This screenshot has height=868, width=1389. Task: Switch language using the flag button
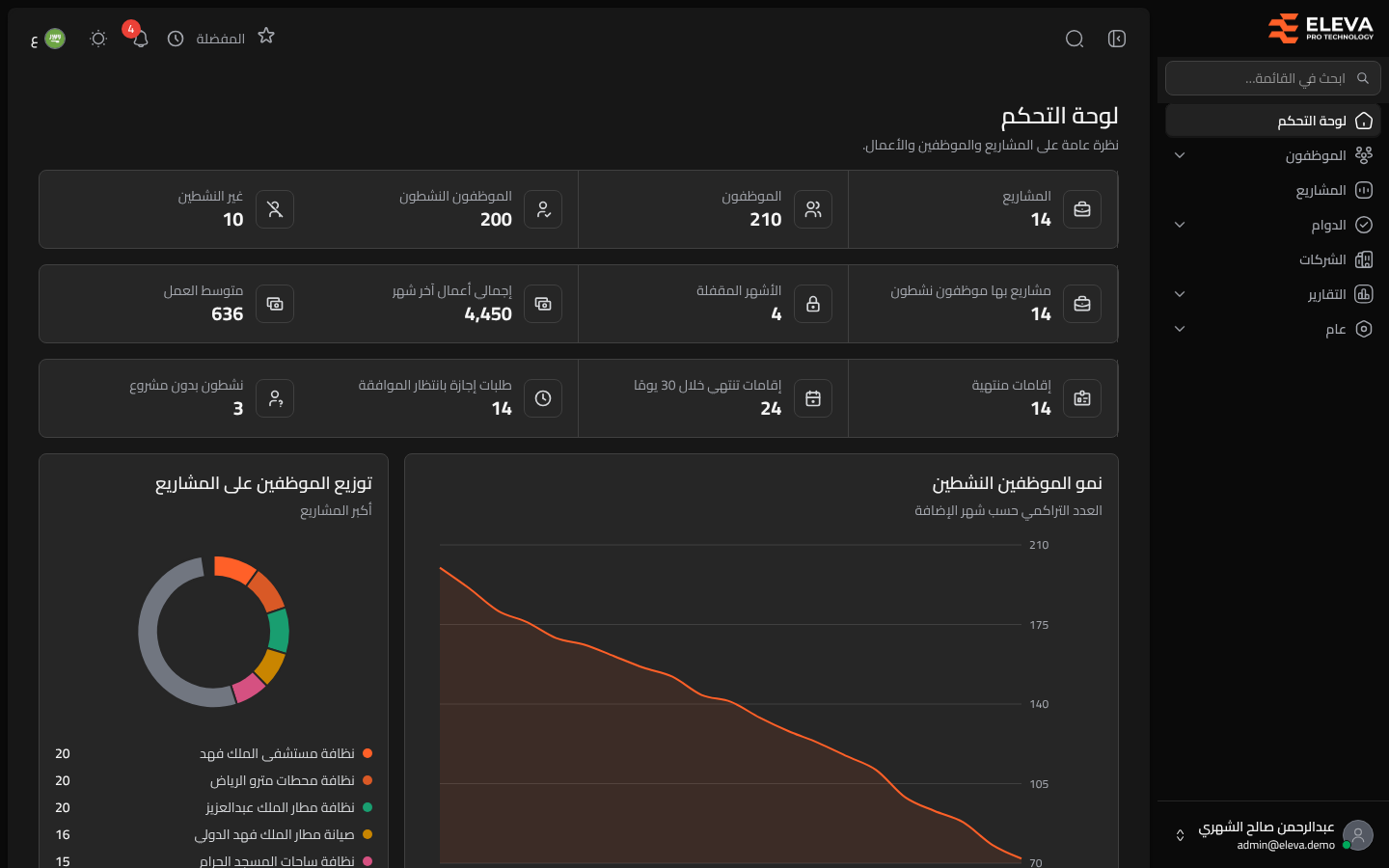(x=48, y=39)
